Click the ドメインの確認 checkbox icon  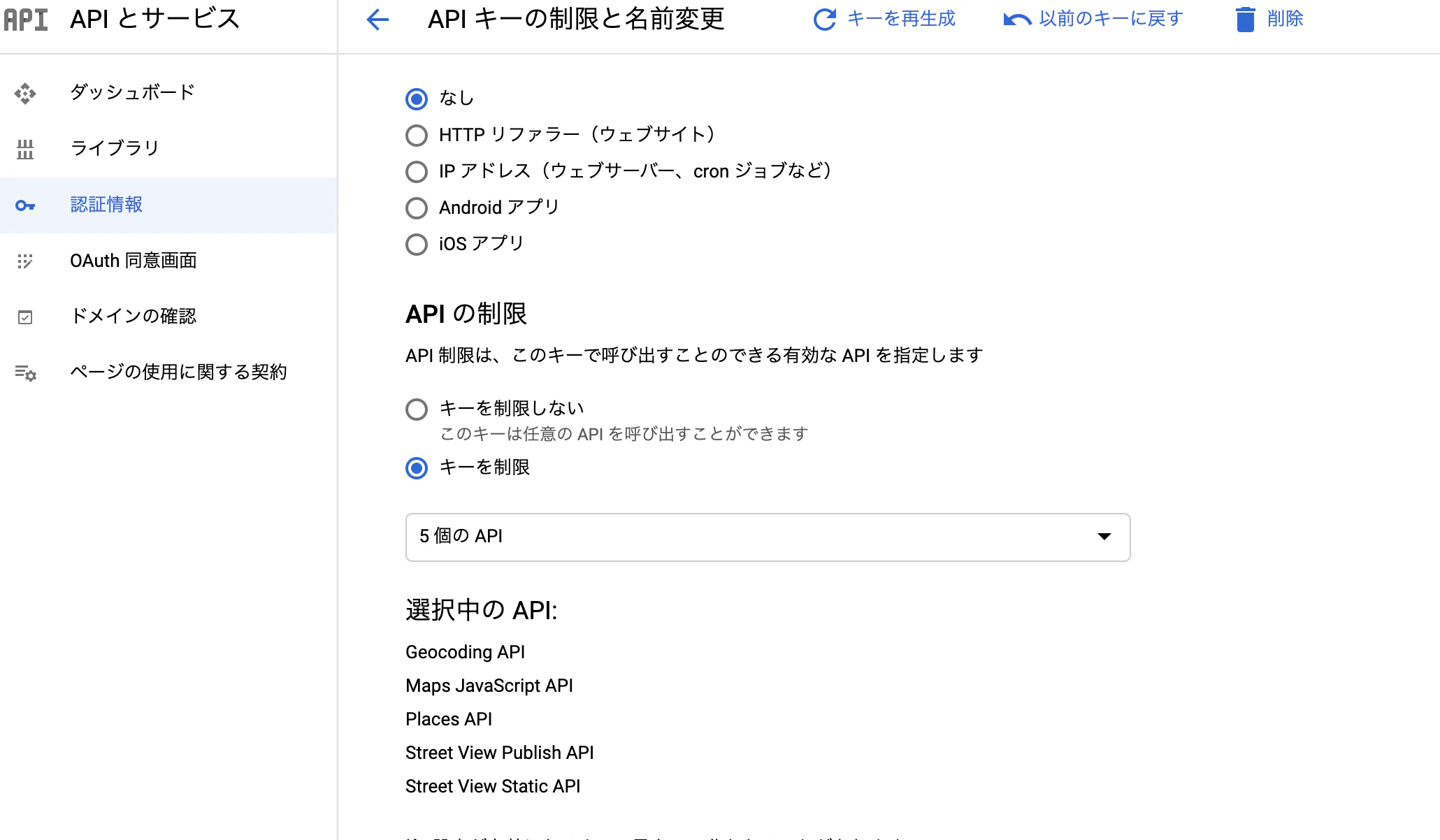click(x=25, y=317)
